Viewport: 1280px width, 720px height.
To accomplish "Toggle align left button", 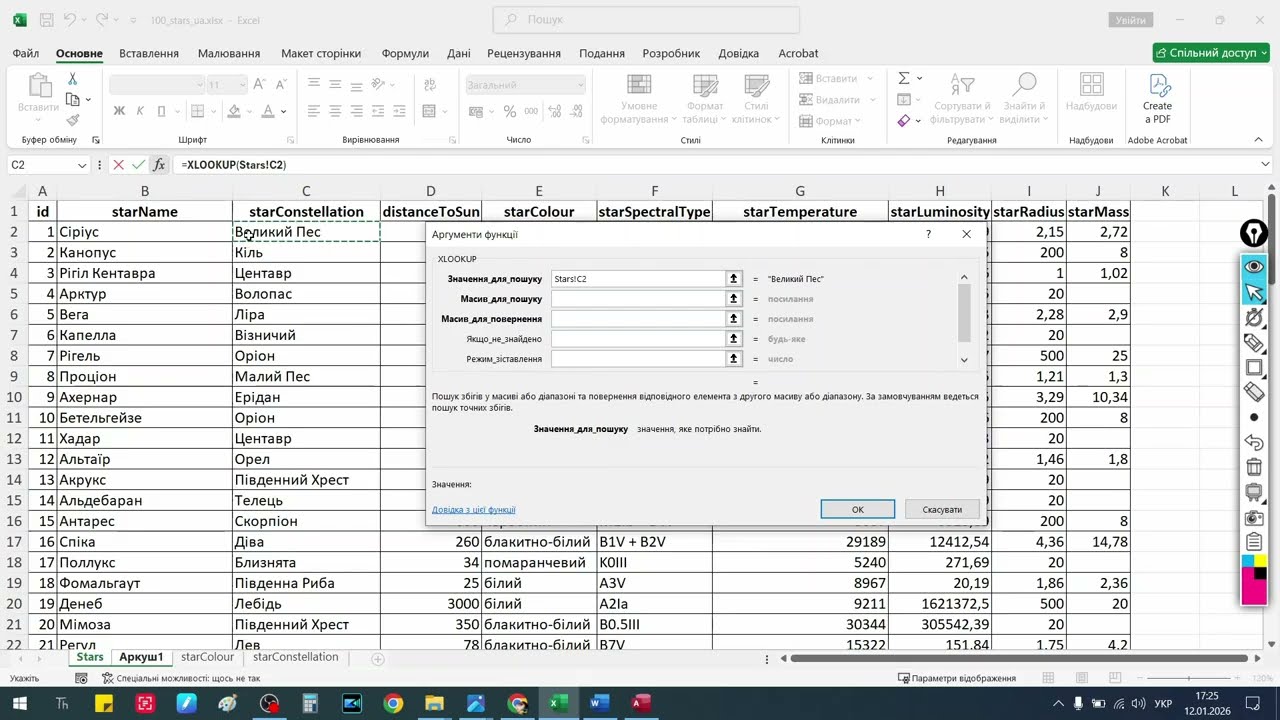I will (314, 111).
